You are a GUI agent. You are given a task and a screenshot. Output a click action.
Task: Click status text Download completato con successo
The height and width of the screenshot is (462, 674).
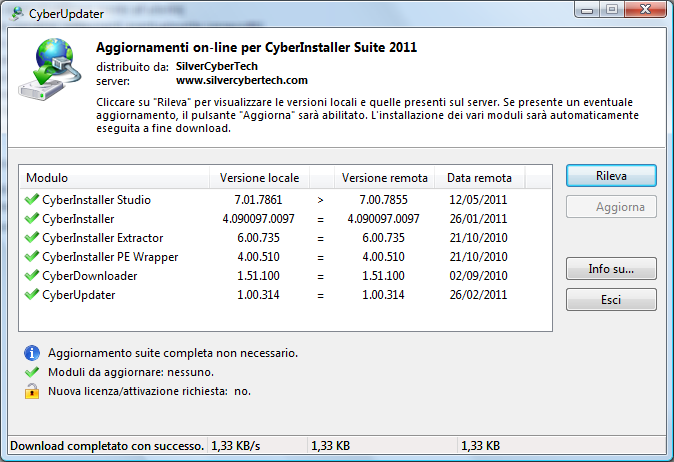click(107, 446)
